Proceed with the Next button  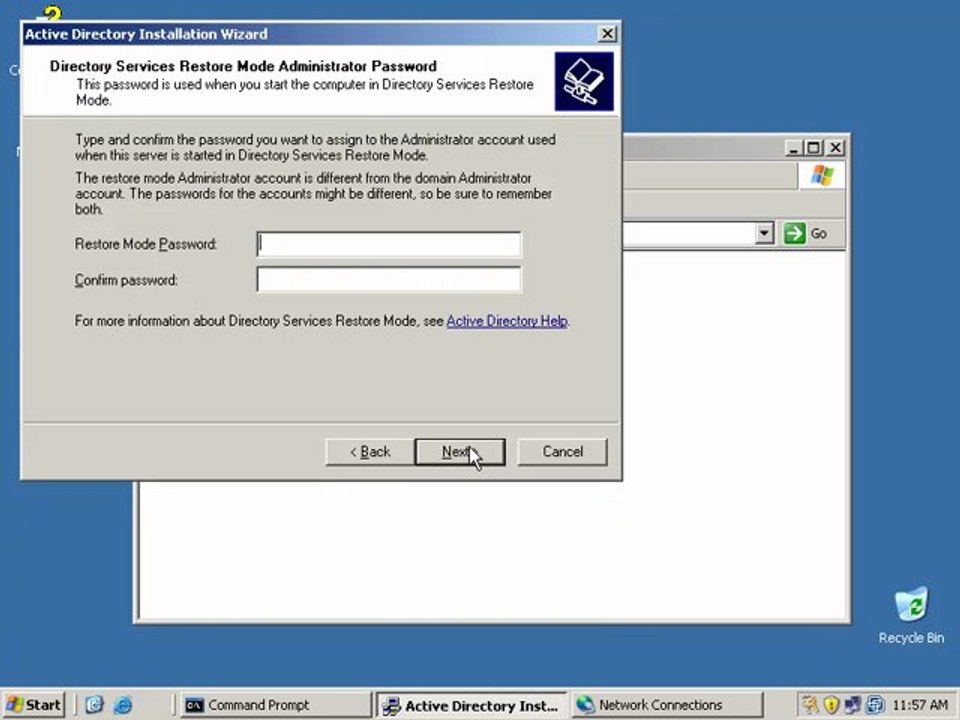point(460,452)
